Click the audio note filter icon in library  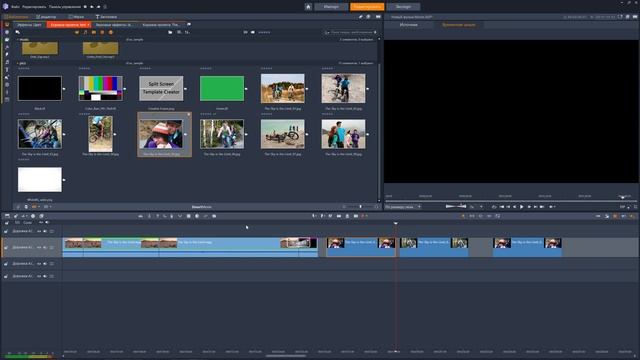pyautogui.click(x=85, y=32)
